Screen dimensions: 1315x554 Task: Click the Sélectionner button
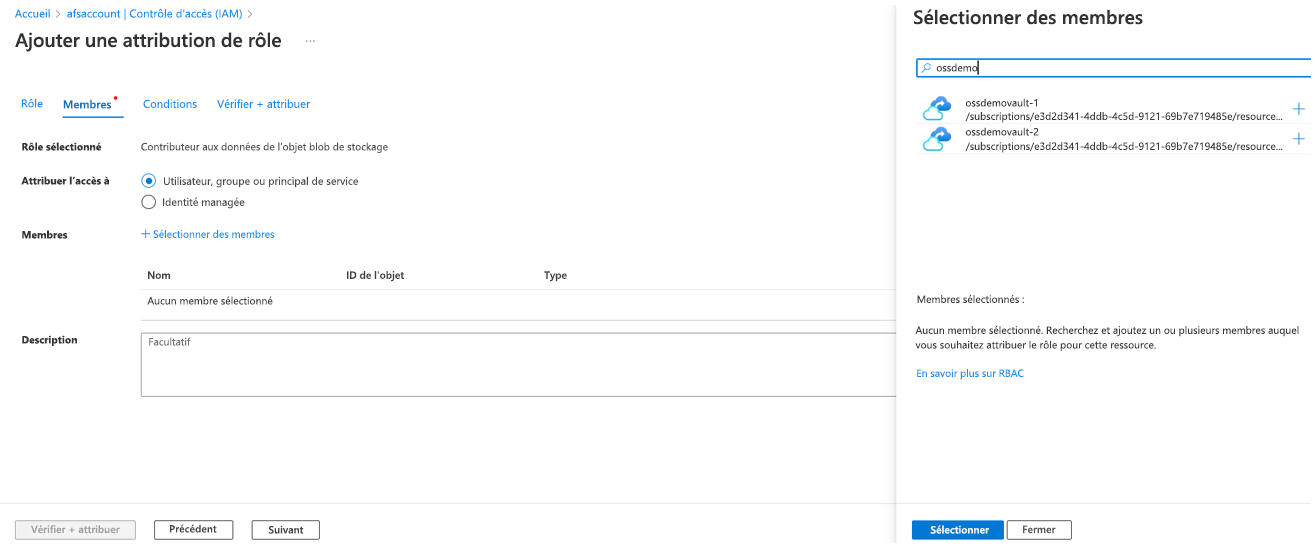[x=959, y=530]
